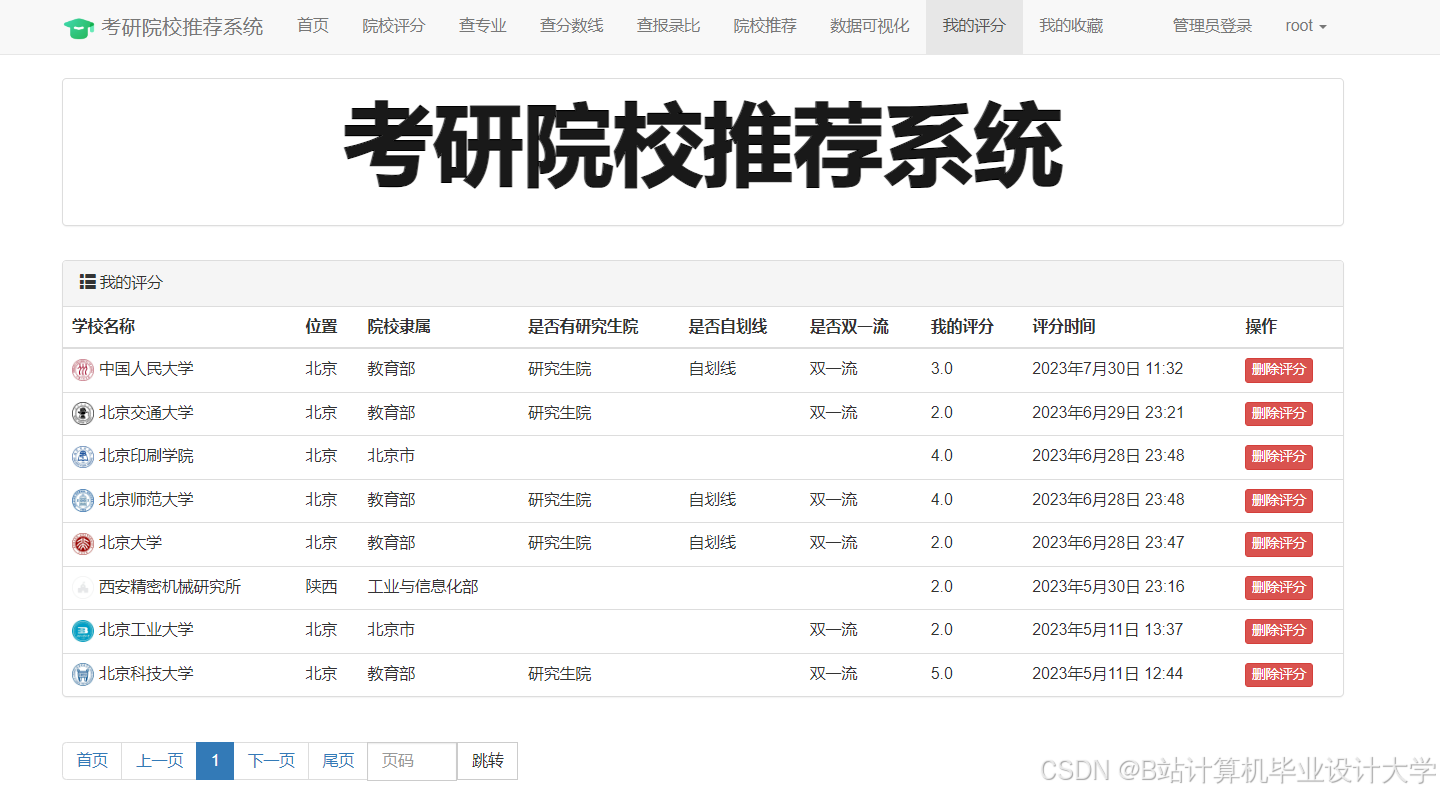The image size is (1440, 796).
Task: Delete the rating for 北京大学
Action: tap(1278, 544)
